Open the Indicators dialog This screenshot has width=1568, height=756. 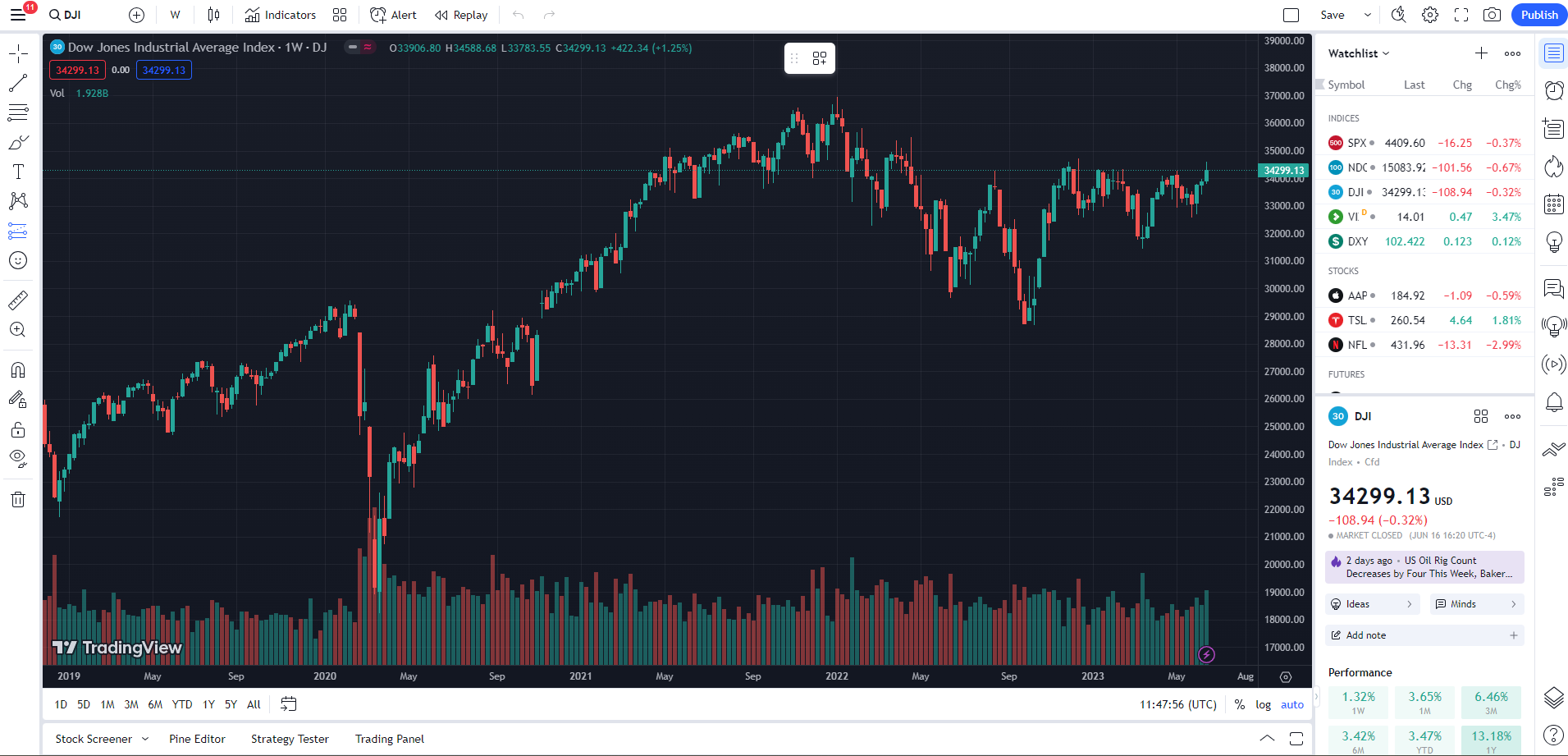281,15
